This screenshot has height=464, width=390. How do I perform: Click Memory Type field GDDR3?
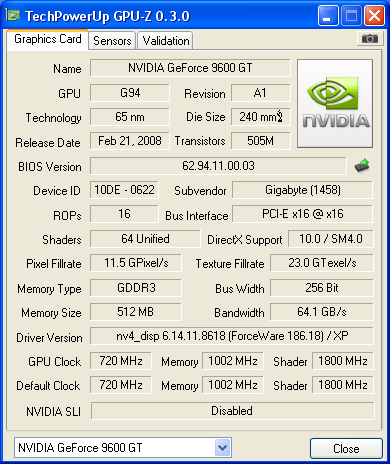point(136,288)
